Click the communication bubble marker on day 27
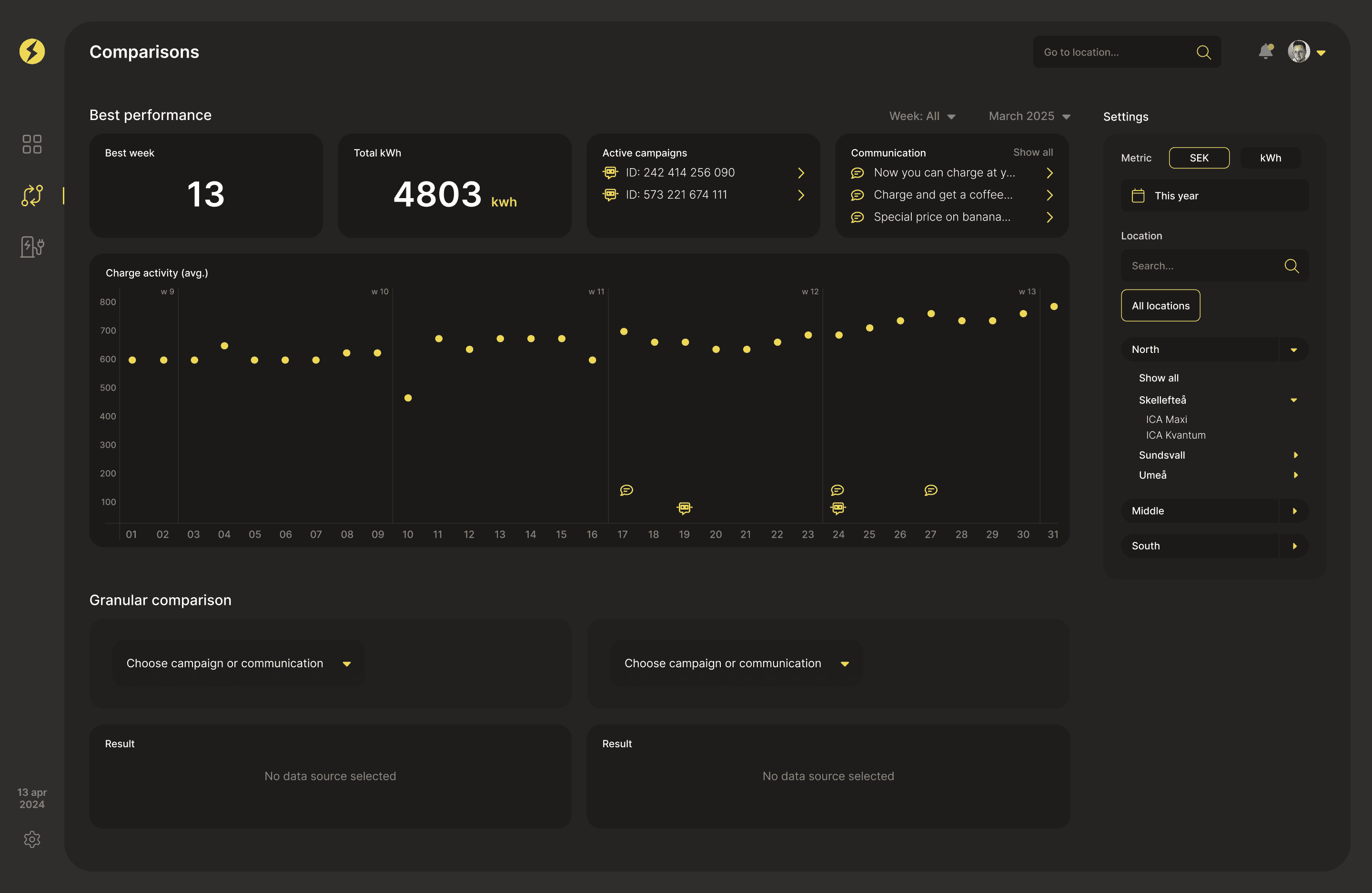The width and height of the screenshot is (1372, 893). pos(930,490)
